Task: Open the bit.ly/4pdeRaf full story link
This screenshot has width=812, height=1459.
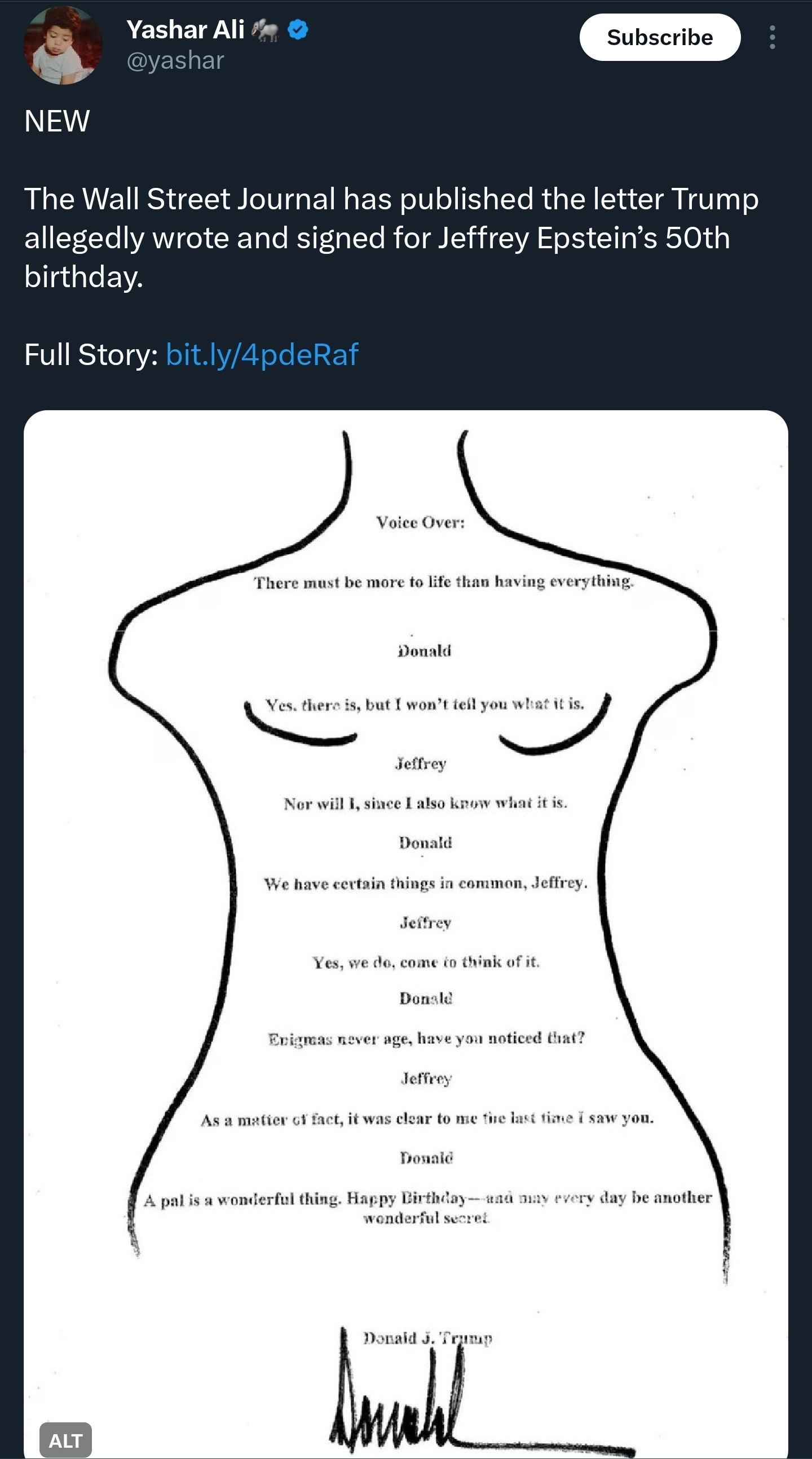Action: pyautogui.click(x=262, y=354)
